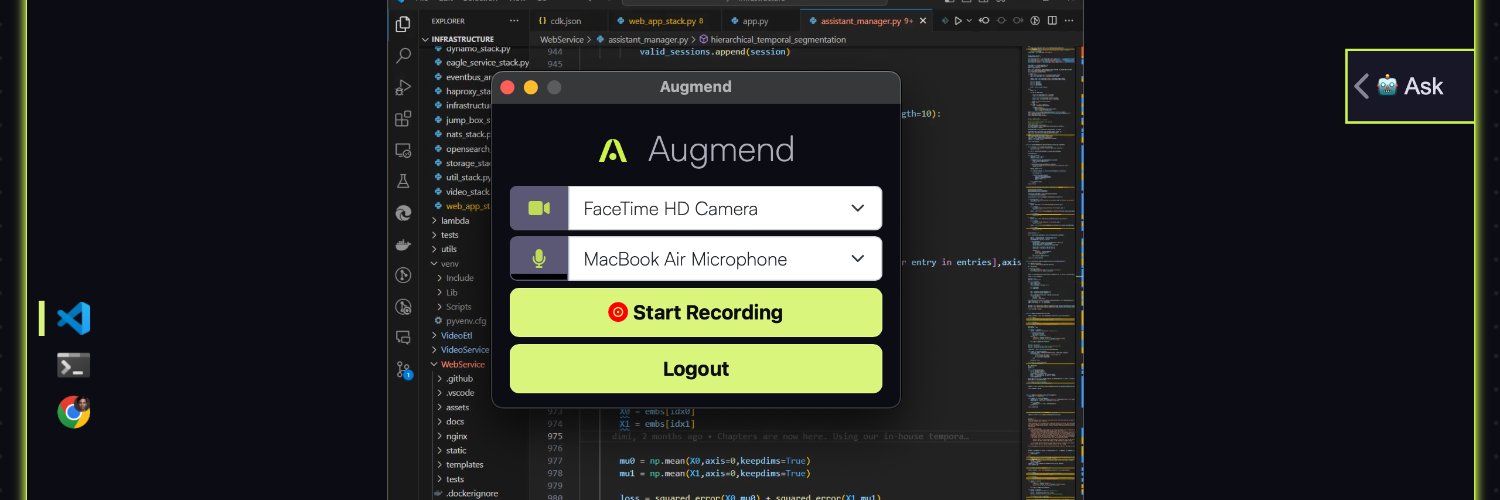This screenshot has width=1500, height=500.
Task: Click the robot Ask button on the right
Action: pos(1411,86)
